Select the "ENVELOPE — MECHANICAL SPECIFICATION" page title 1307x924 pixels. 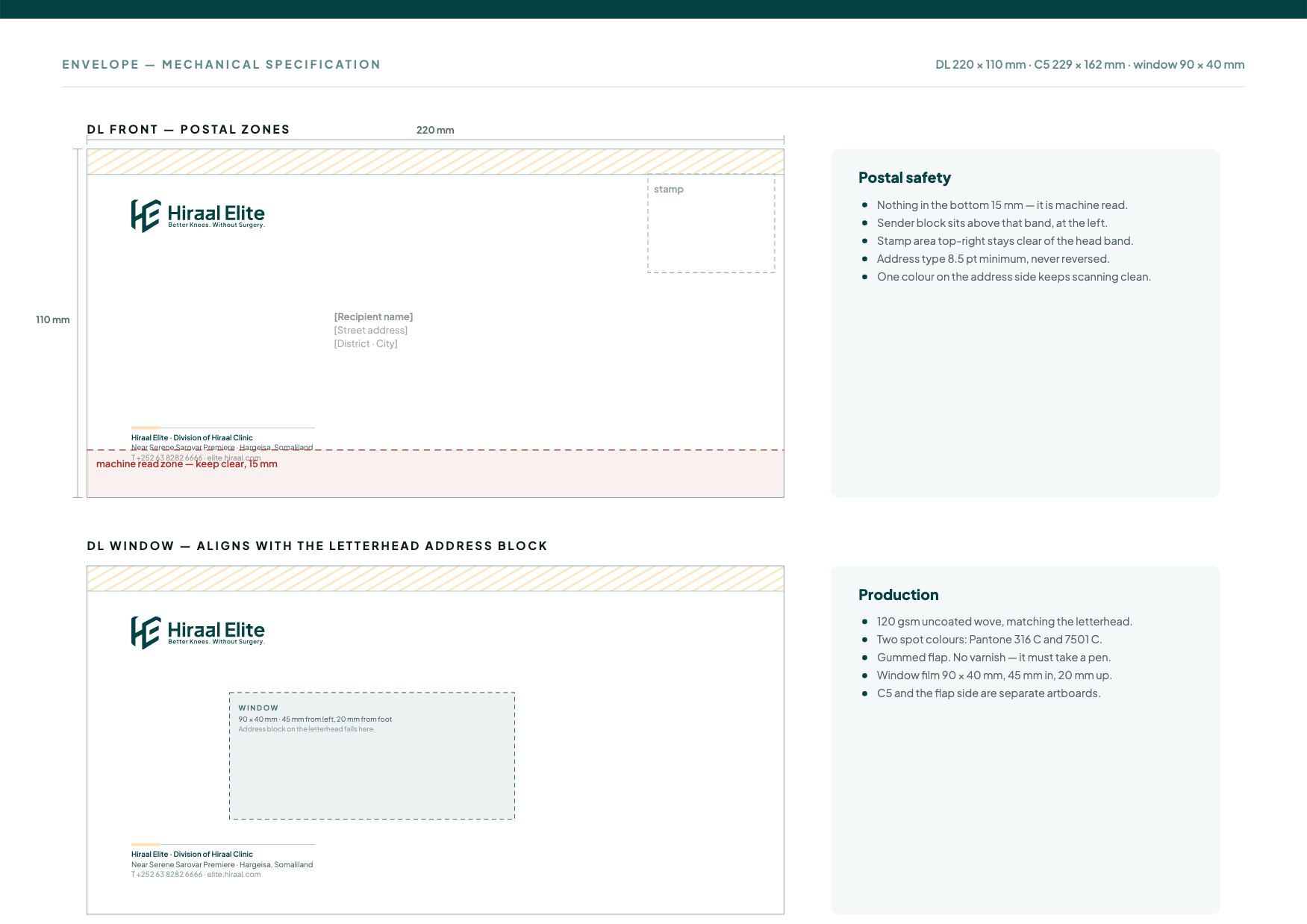(x=221, y=65)
